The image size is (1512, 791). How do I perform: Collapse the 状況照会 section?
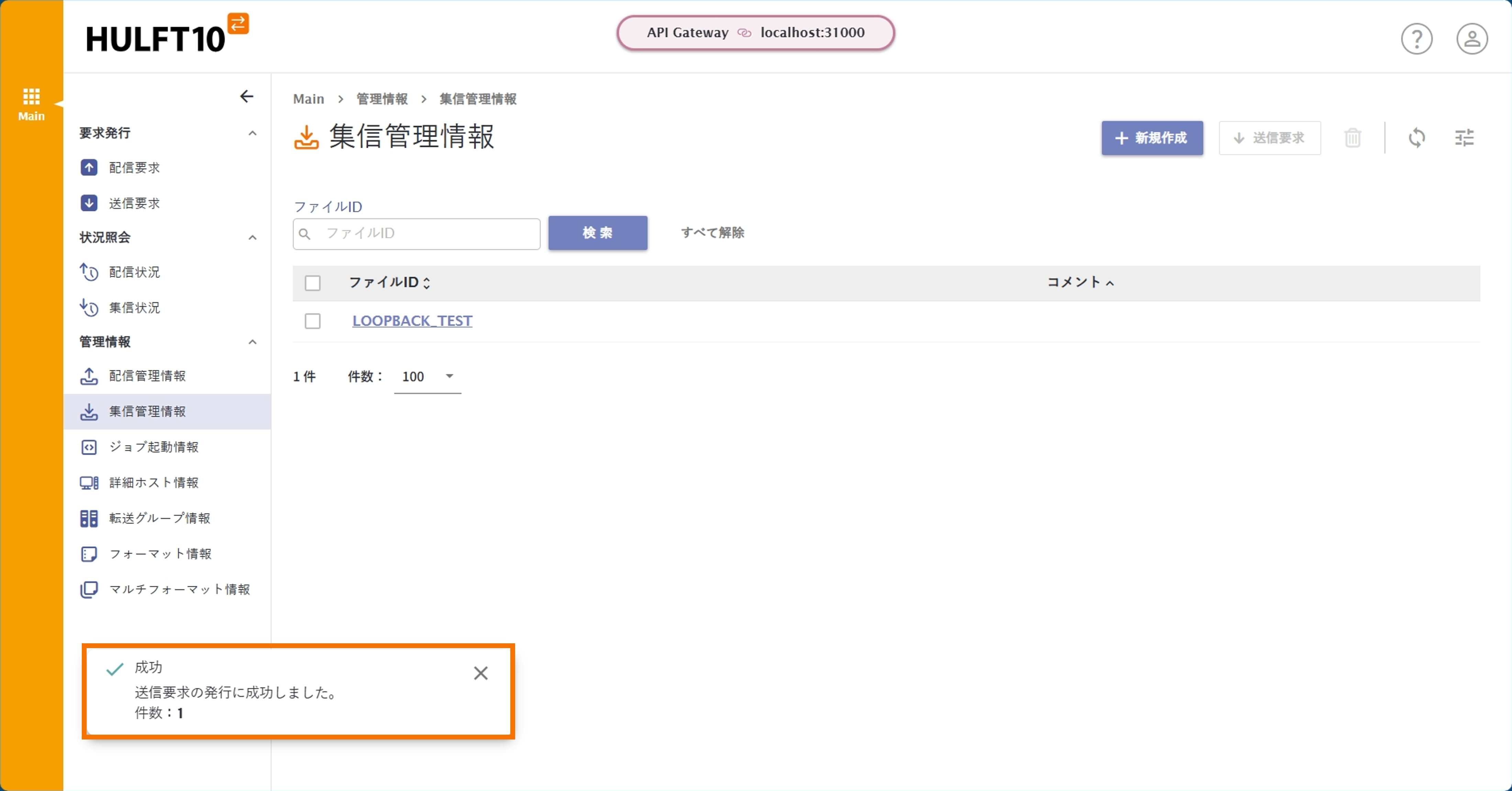click(x=252, y=238)
